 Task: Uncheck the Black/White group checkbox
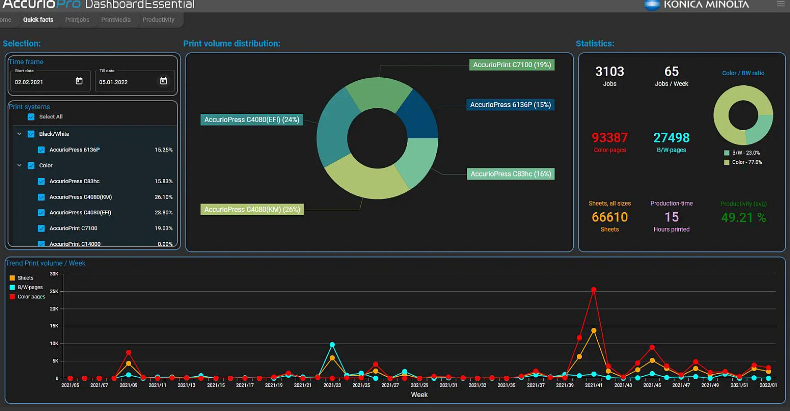[31, 134]
